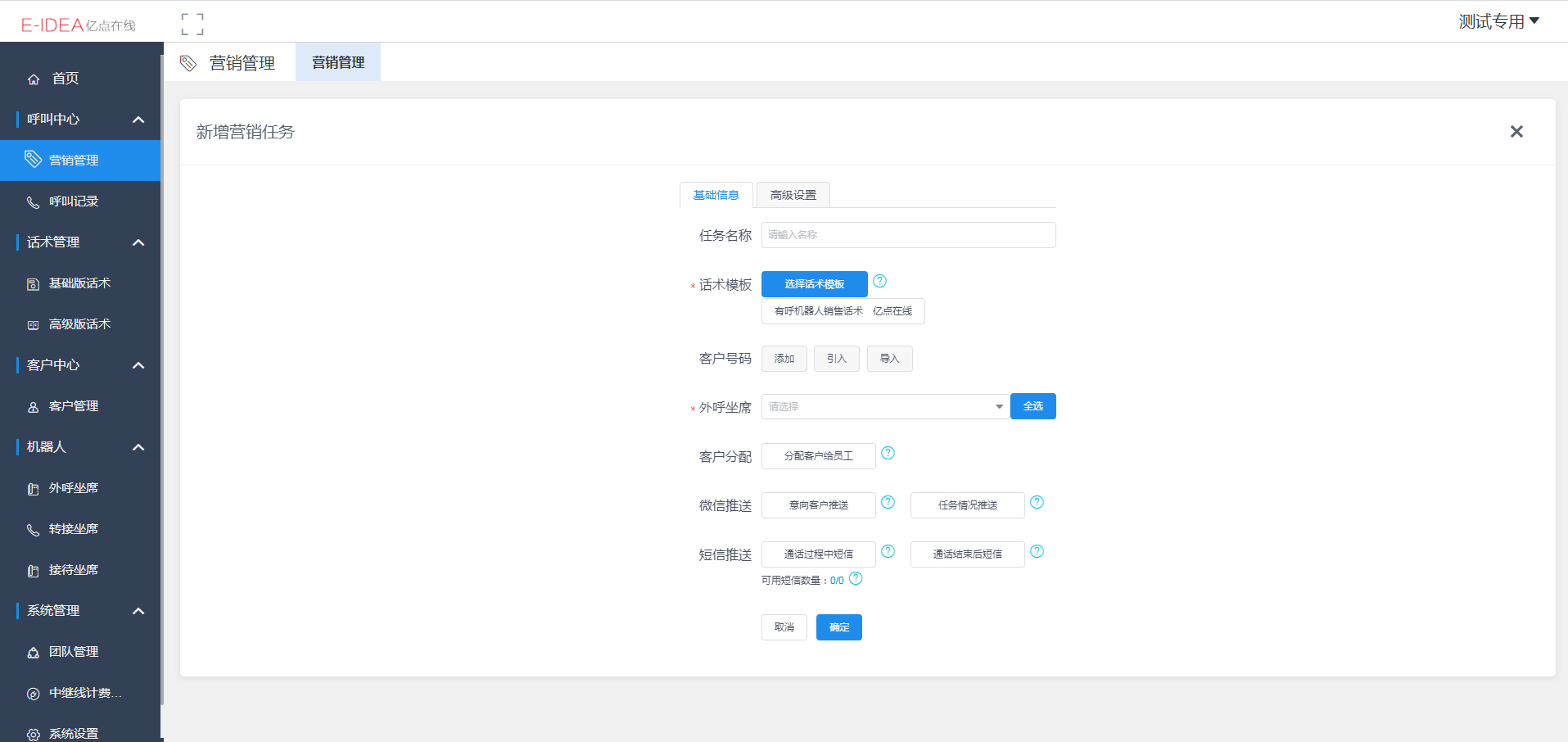The height and width of the screenshot is (742, 1568).
Task: Toggle the 意向客户推送 option
Action: tap(818, 505)
